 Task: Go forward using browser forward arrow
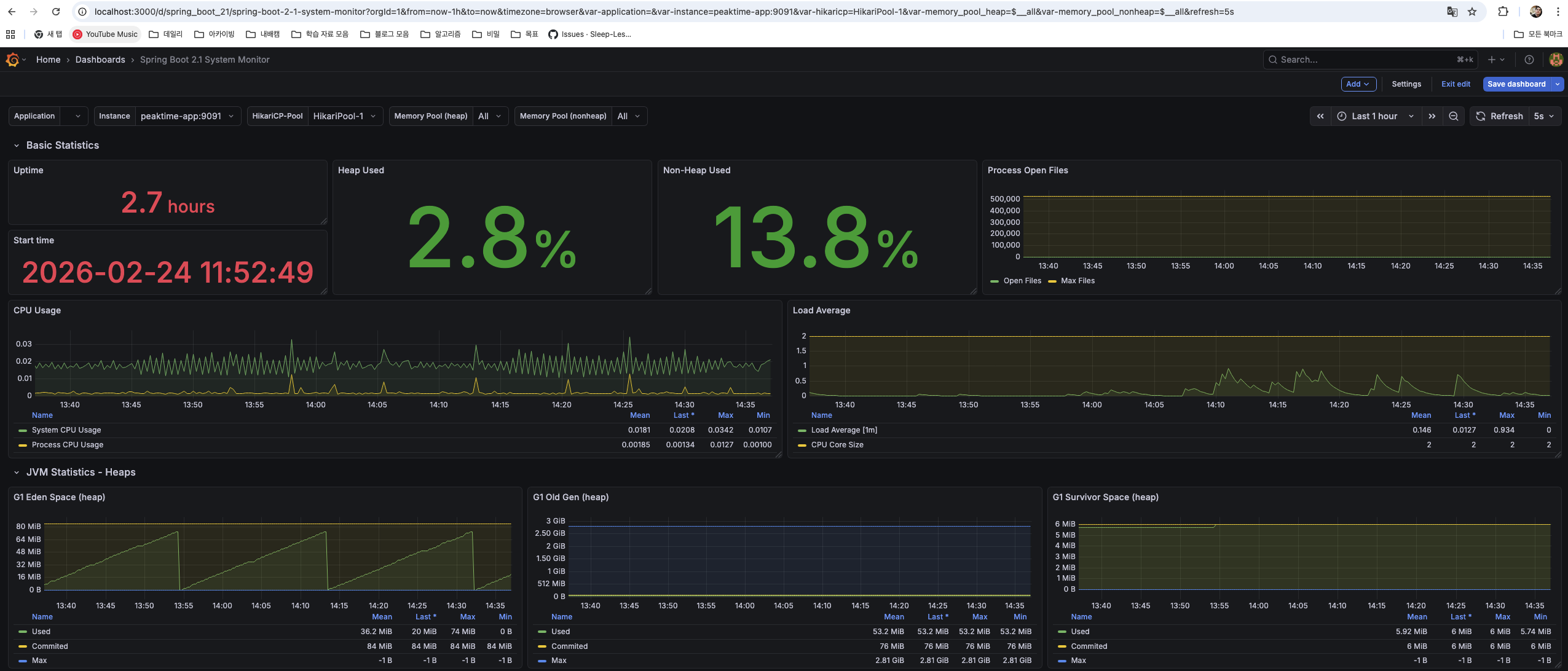34,12
